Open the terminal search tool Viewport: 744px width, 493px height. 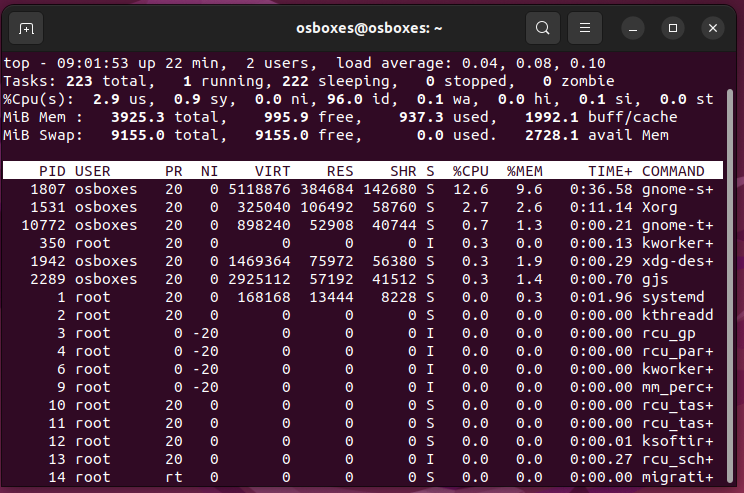pos(542,28)
